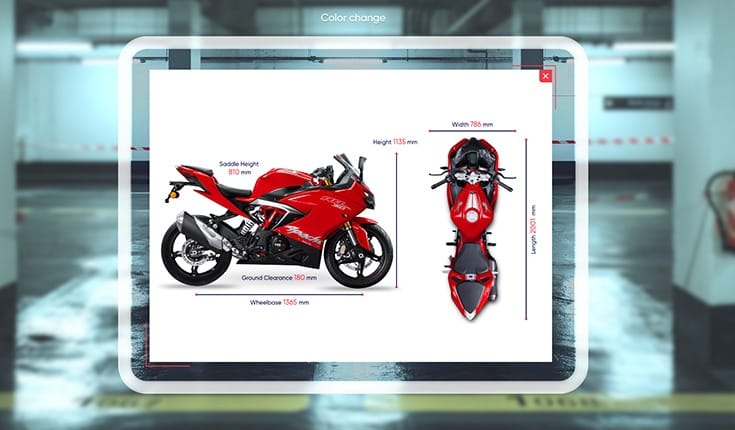Click the top view motorcycle image
Viewport: 735px width, 430px height.
click(472, 228)
